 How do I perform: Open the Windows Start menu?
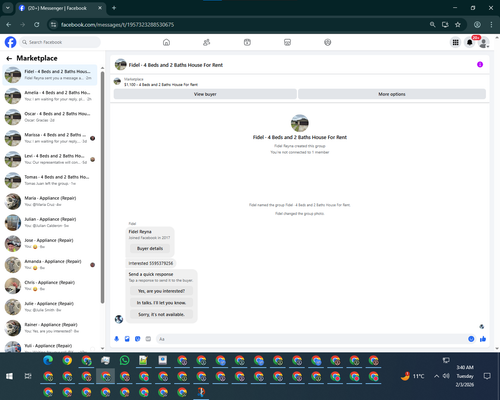[9, 376]
